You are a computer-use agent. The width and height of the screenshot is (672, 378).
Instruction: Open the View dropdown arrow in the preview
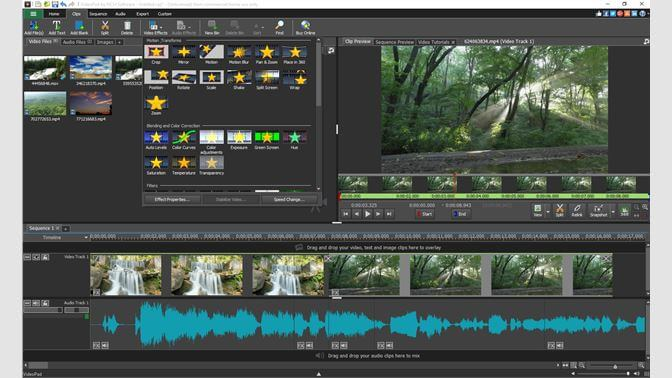[x=547, y=212]
